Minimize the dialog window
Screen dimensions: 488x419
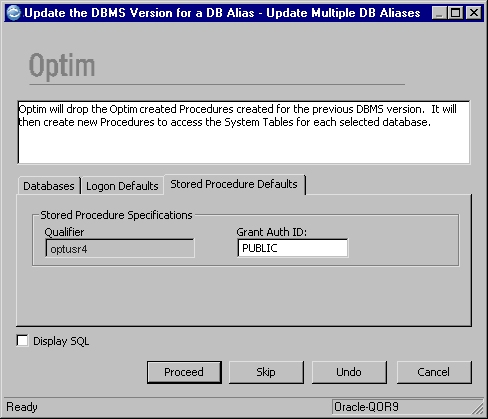pyautogui.click(x=439, y=13)
